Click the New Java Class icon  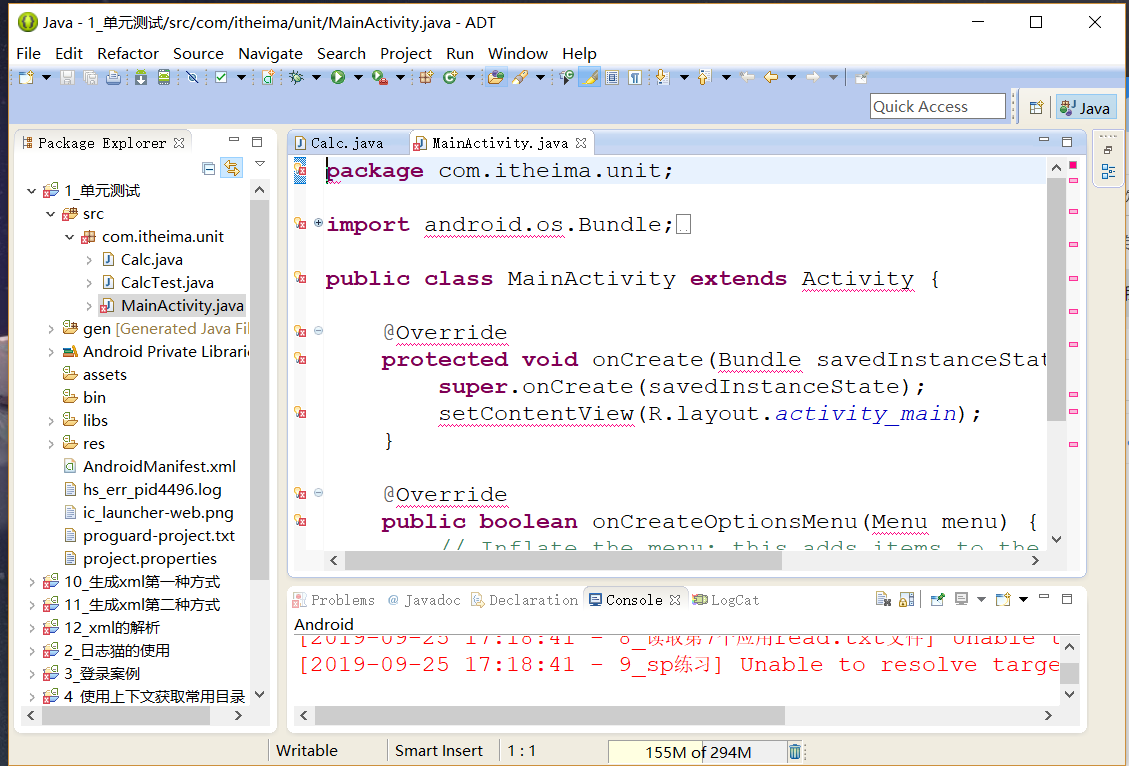(x=450, y=77)
